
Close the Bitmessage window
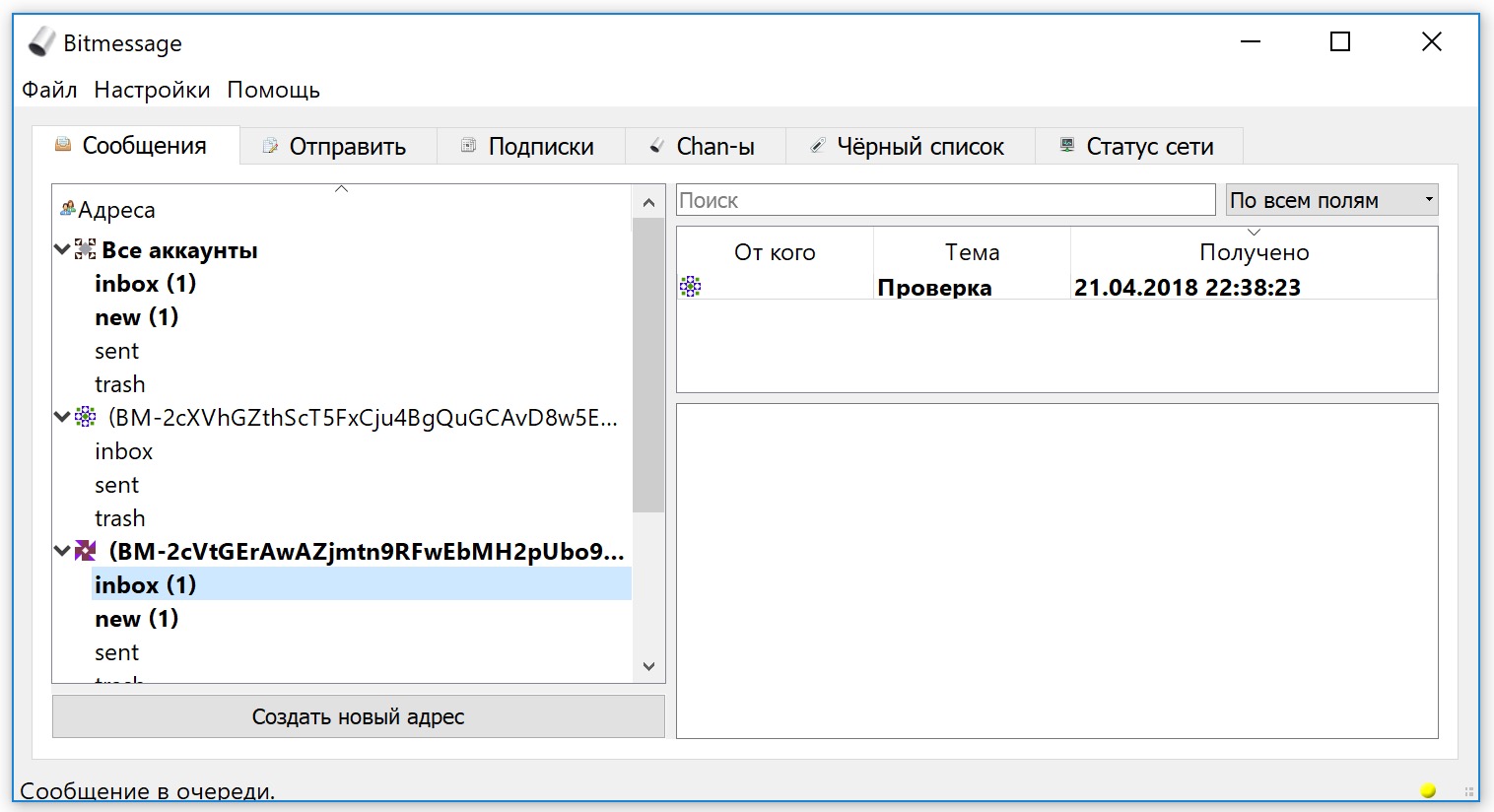pyautogui.click(x=1432, y=41)
